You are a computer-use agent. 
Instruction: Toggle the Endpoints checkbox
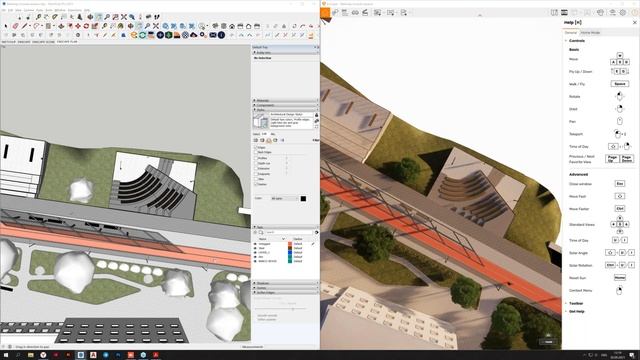pos(256,174)
